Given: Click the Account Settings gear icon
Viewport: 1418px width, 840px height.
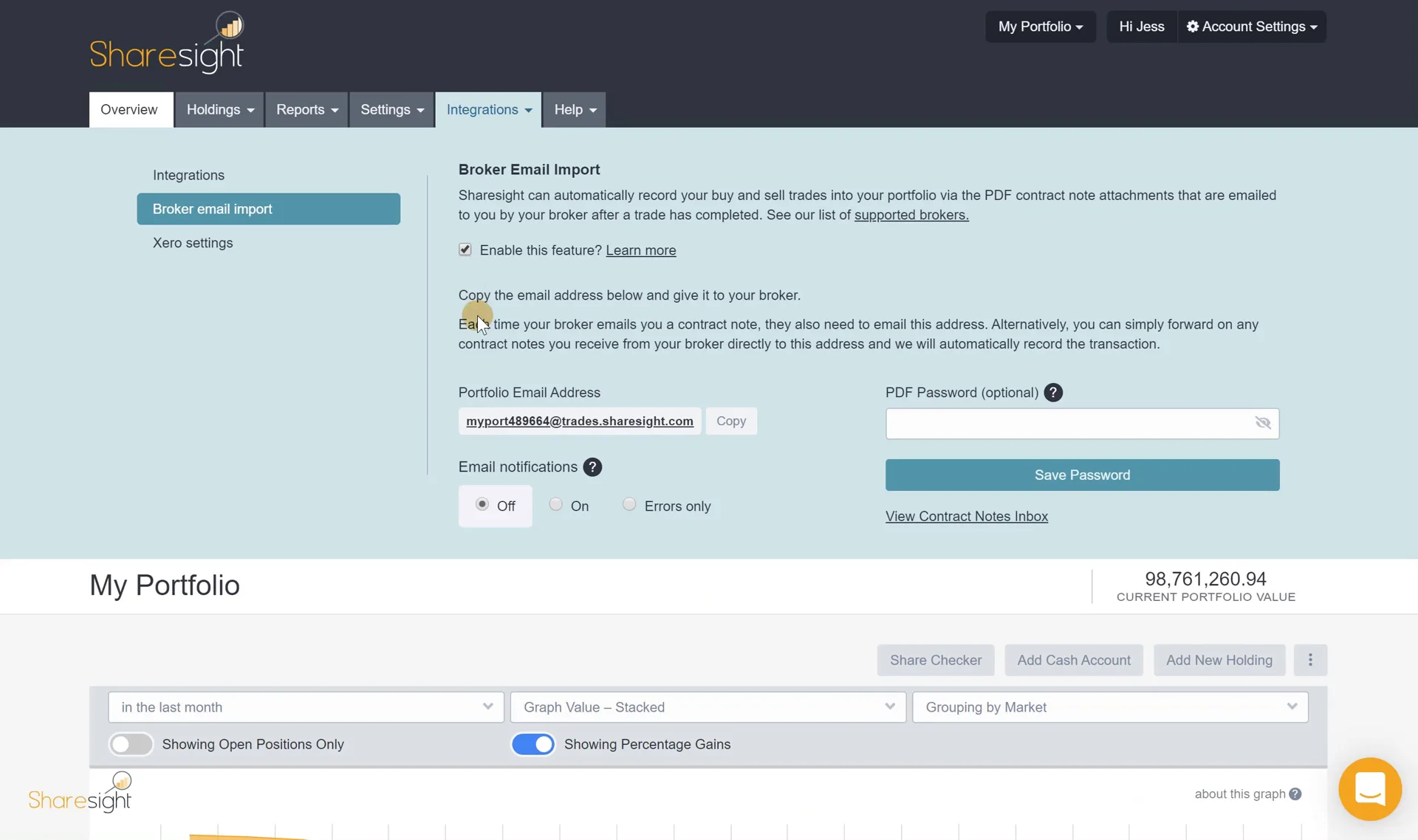Looking at the screenshot, I should pyautogui.click(x=1192, y=27).
